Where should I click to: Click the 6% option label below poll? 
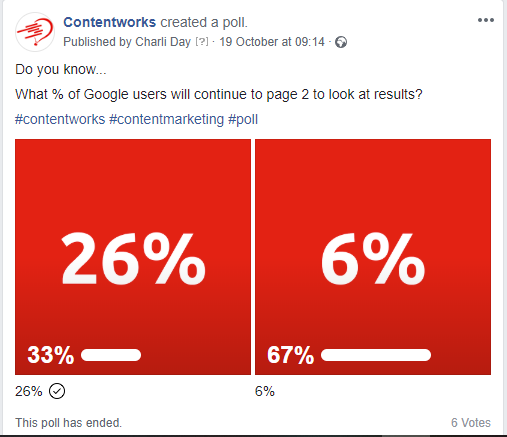coord(265,391)
